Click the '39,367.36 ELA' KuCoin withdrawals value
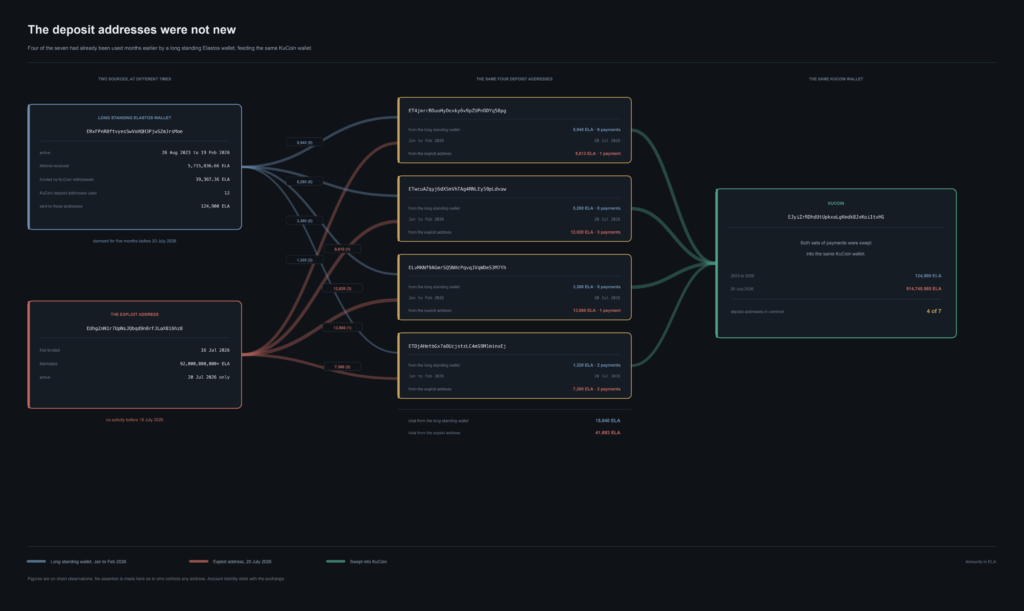 tap(213, 179)
